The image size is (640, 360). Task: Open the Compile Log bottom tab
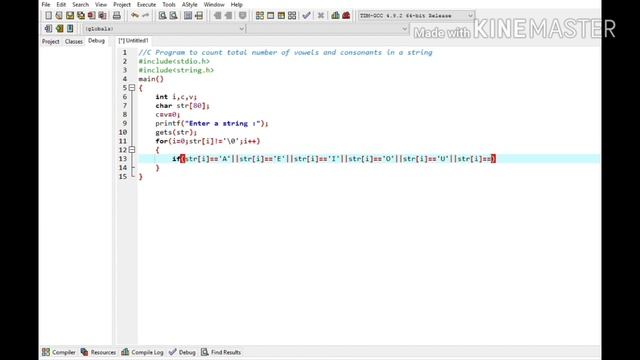pos(142,352)
